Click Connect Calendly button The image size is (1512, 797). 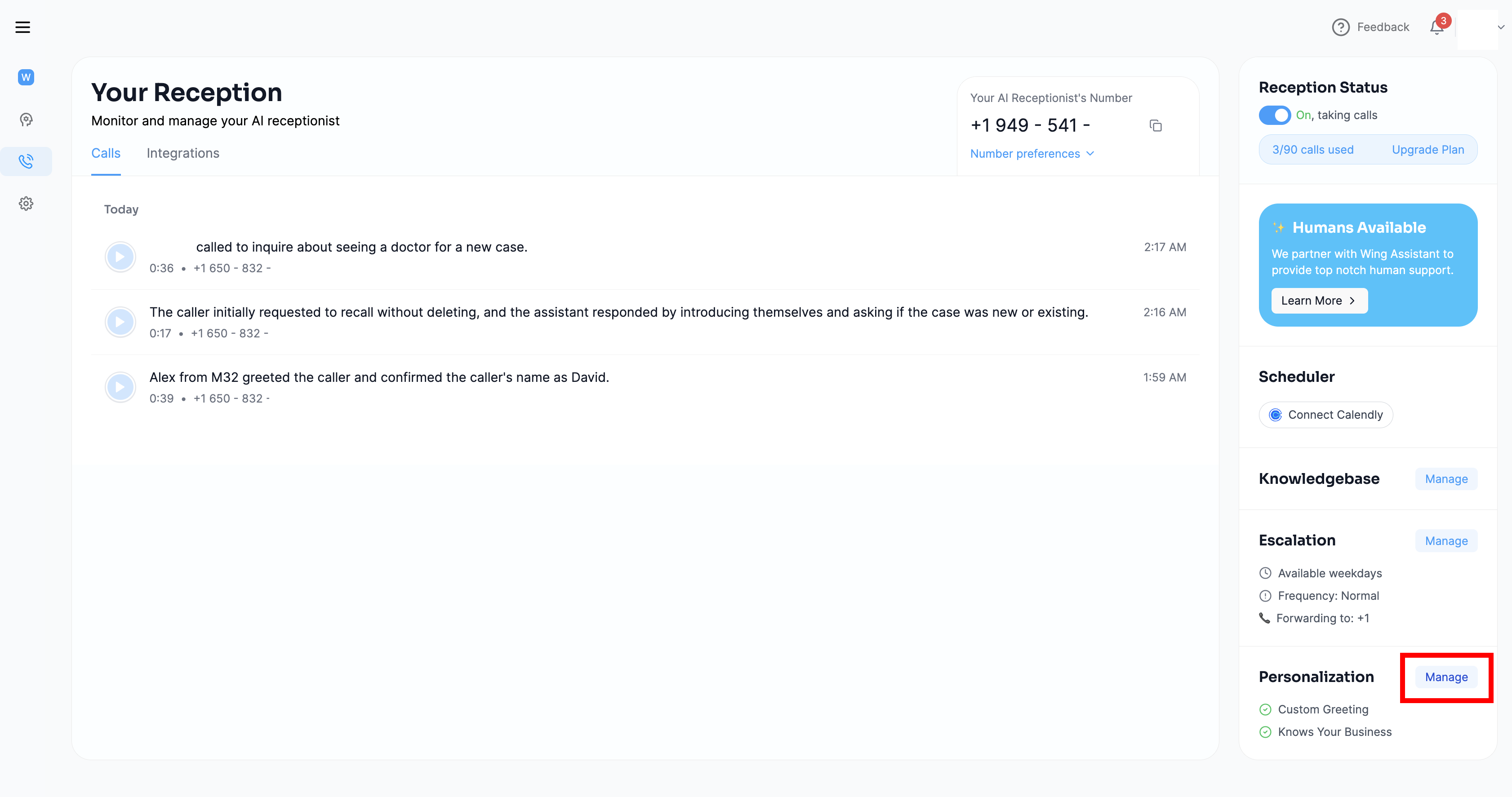(1325, 415)
